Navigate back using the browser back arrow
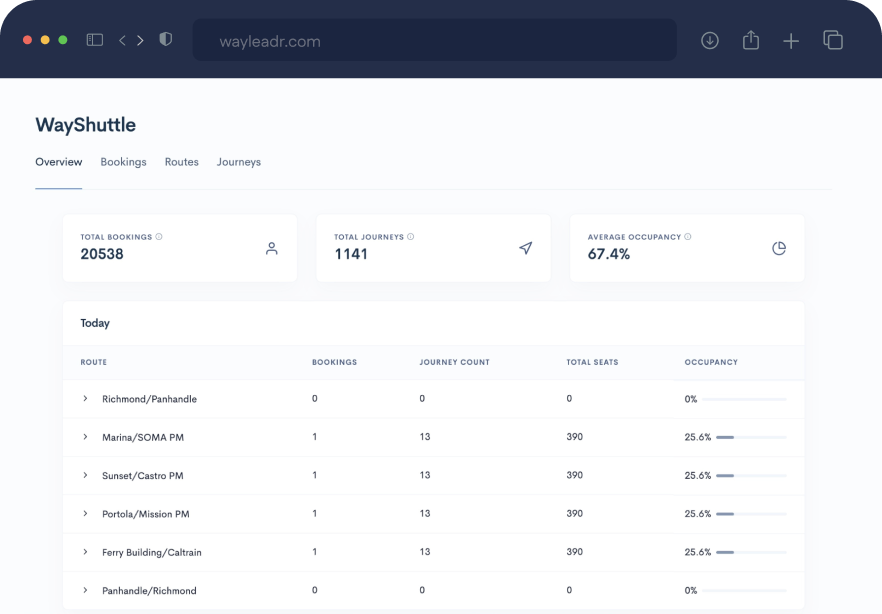The width and height of the screenshot is (882, 614). click(x=121, y=40)
